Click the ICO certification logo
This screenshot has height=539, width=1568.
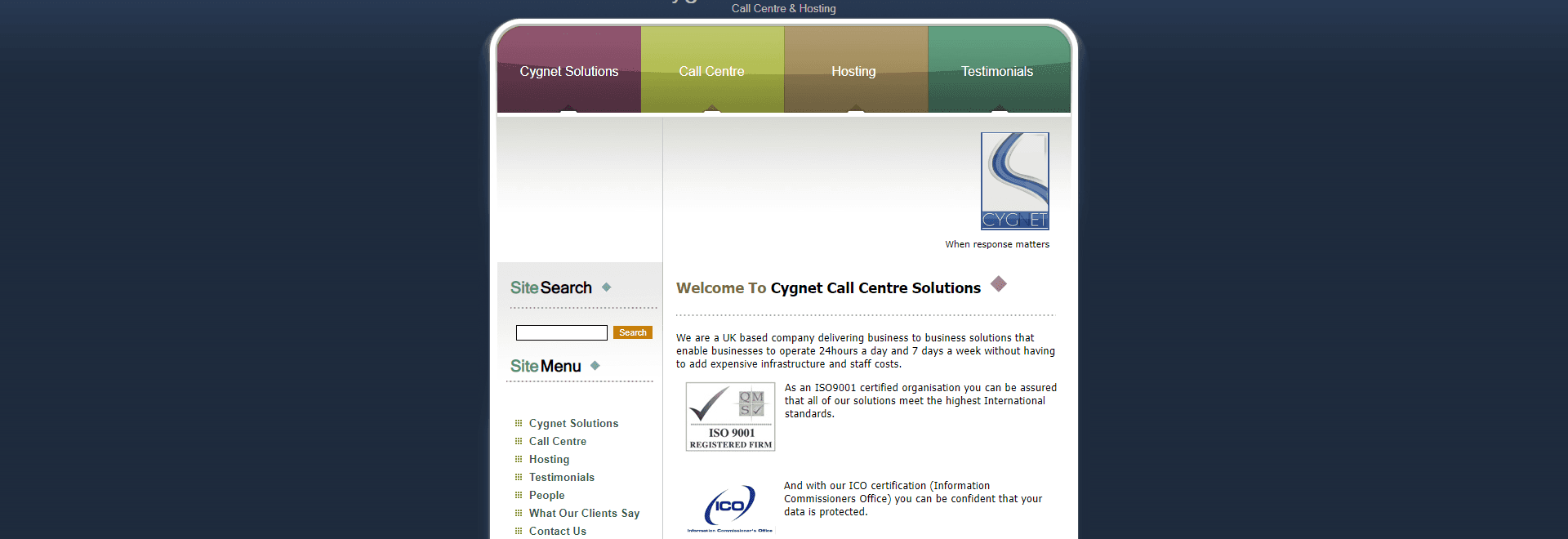(x=730, y=508)
